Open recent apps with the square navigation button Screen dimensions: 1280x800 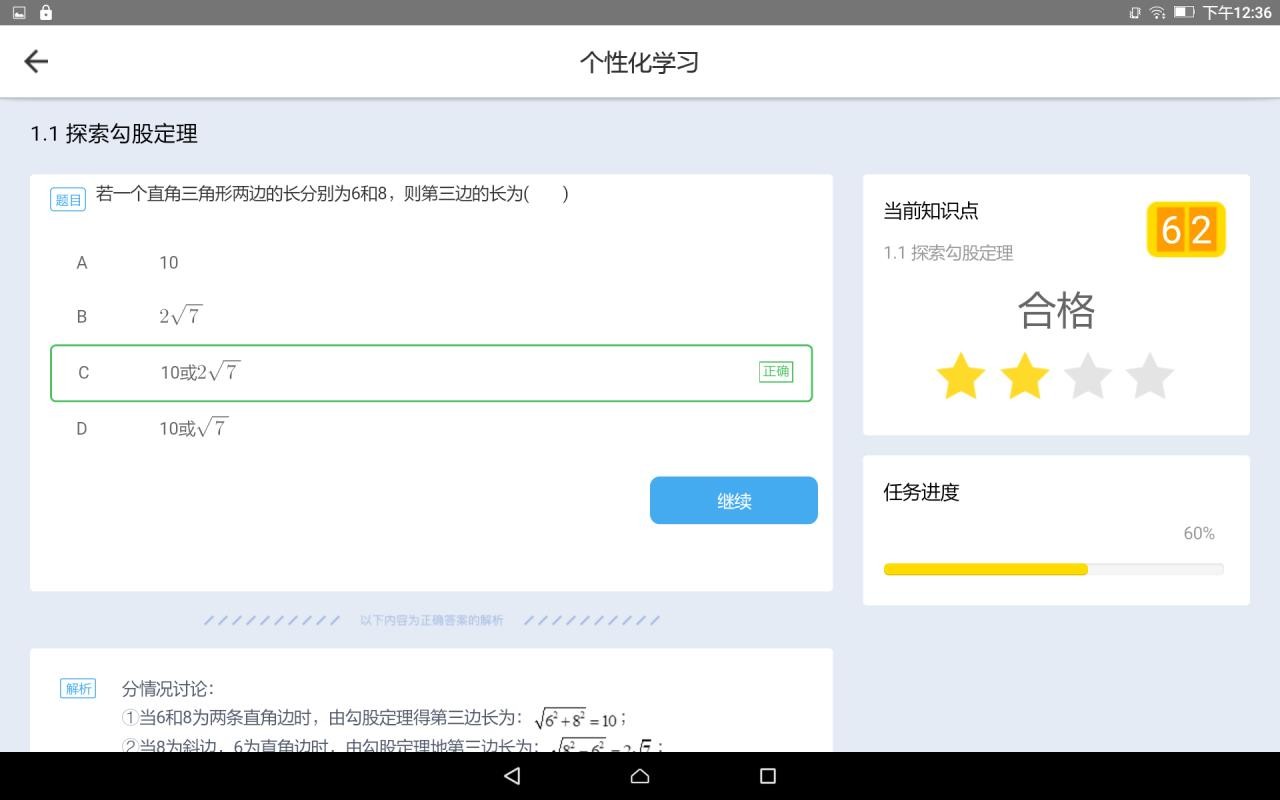pos(766,775)
